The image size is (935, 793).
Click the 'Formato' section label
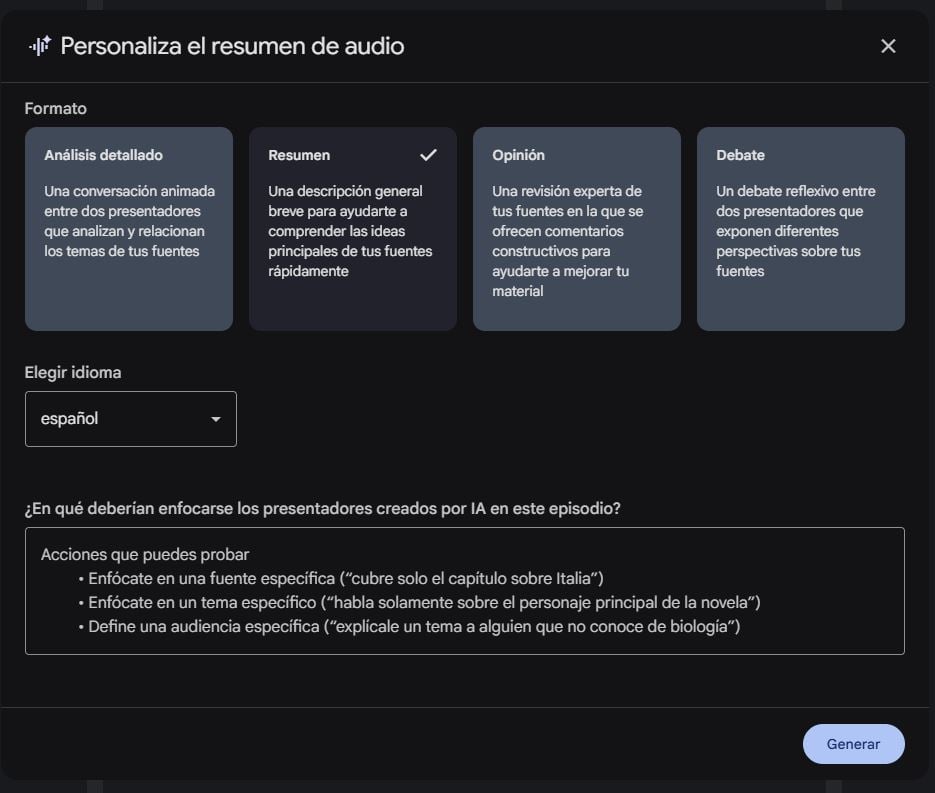point(55,108)
